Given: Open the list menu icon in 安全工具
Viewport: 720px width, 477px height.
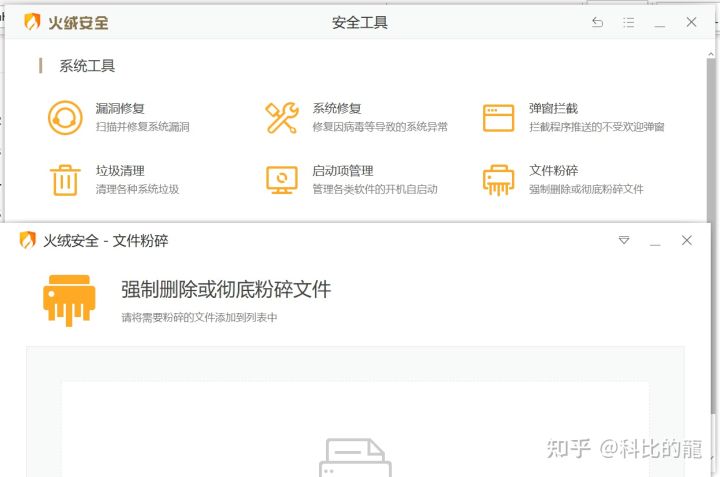Looking at the screenshot, I should (628, 22).
